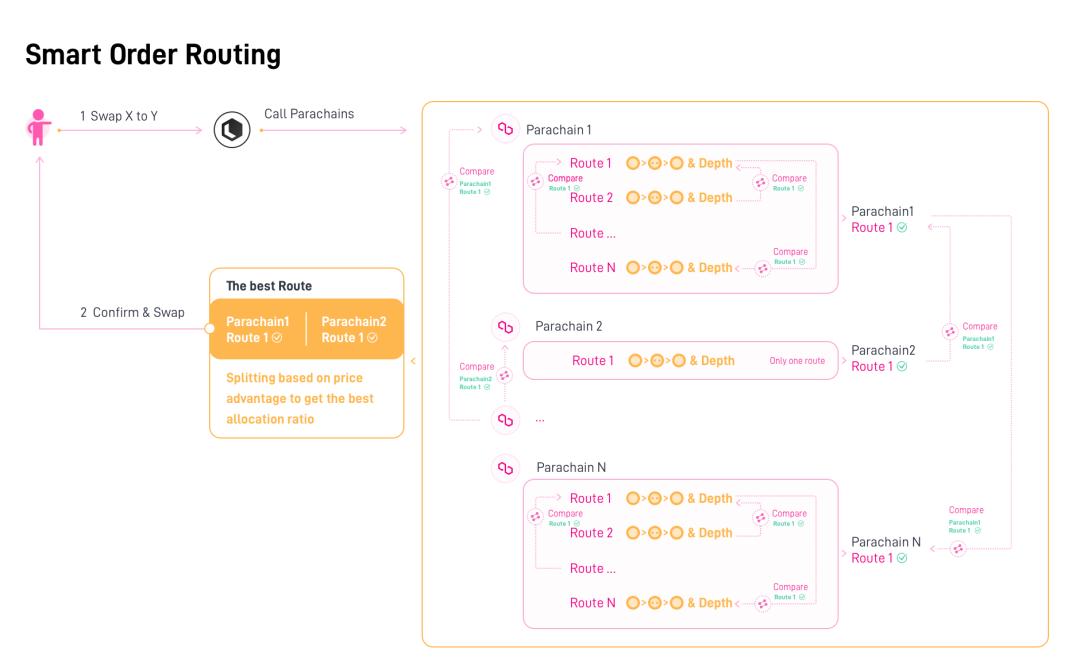The image size is (1080, 659).
Task: Click the green checkmark beside Parachain N Route 1
Action: [x=902, y=558]
